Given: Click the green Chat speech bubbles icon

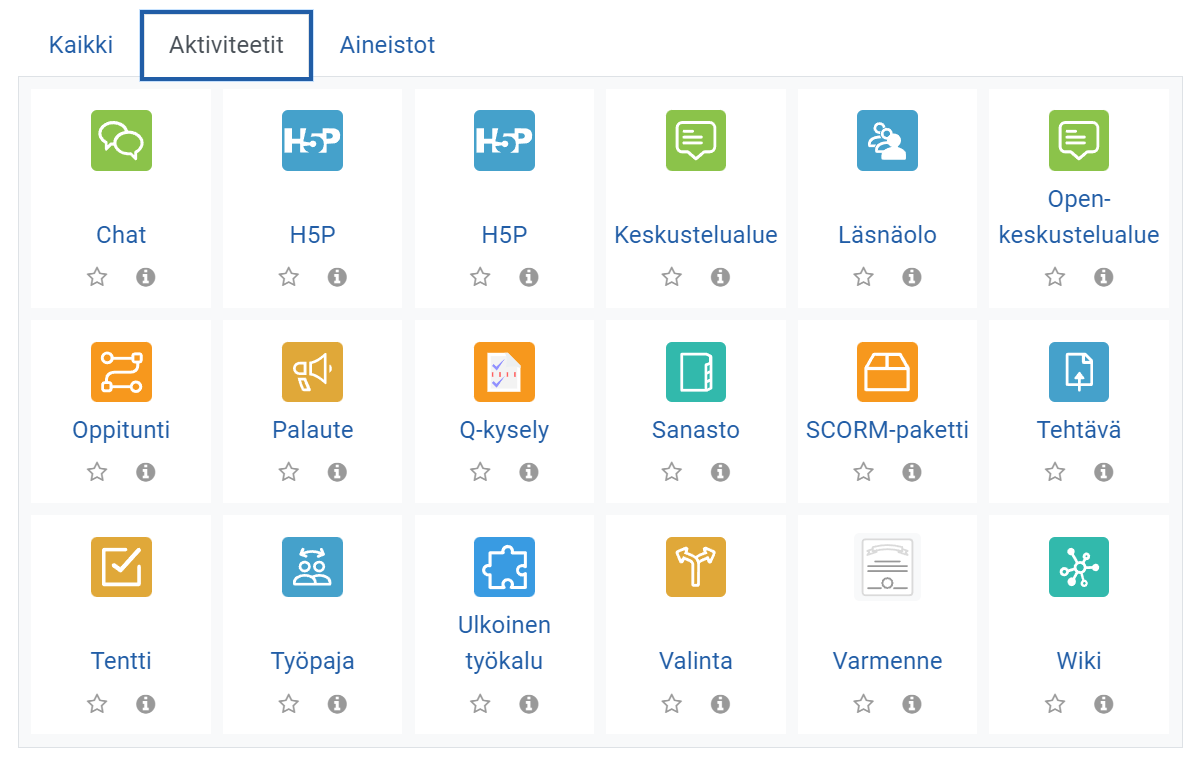Looking at the screenshot, I should click(x=121, y=140).
